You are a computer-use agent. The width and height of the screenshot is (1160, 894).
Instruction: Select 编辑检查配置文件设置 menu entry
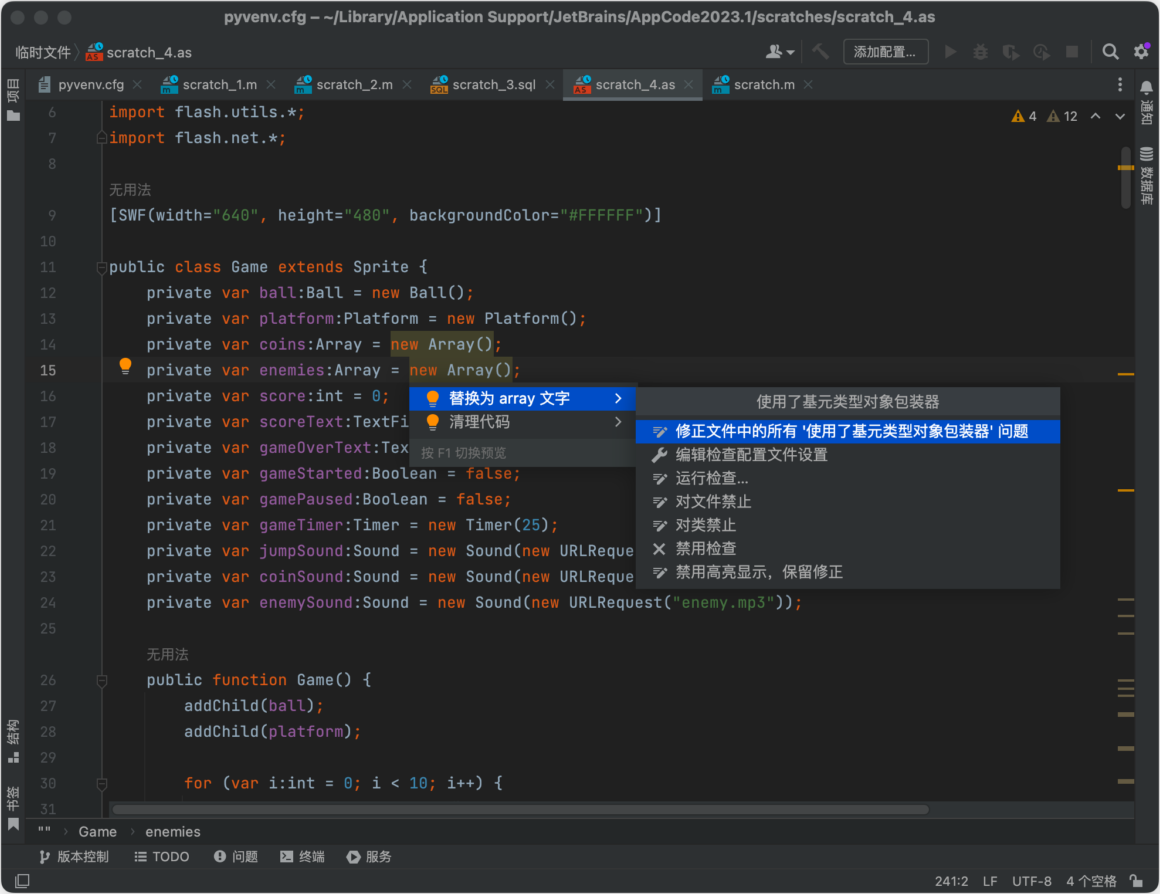click(848, 455)
